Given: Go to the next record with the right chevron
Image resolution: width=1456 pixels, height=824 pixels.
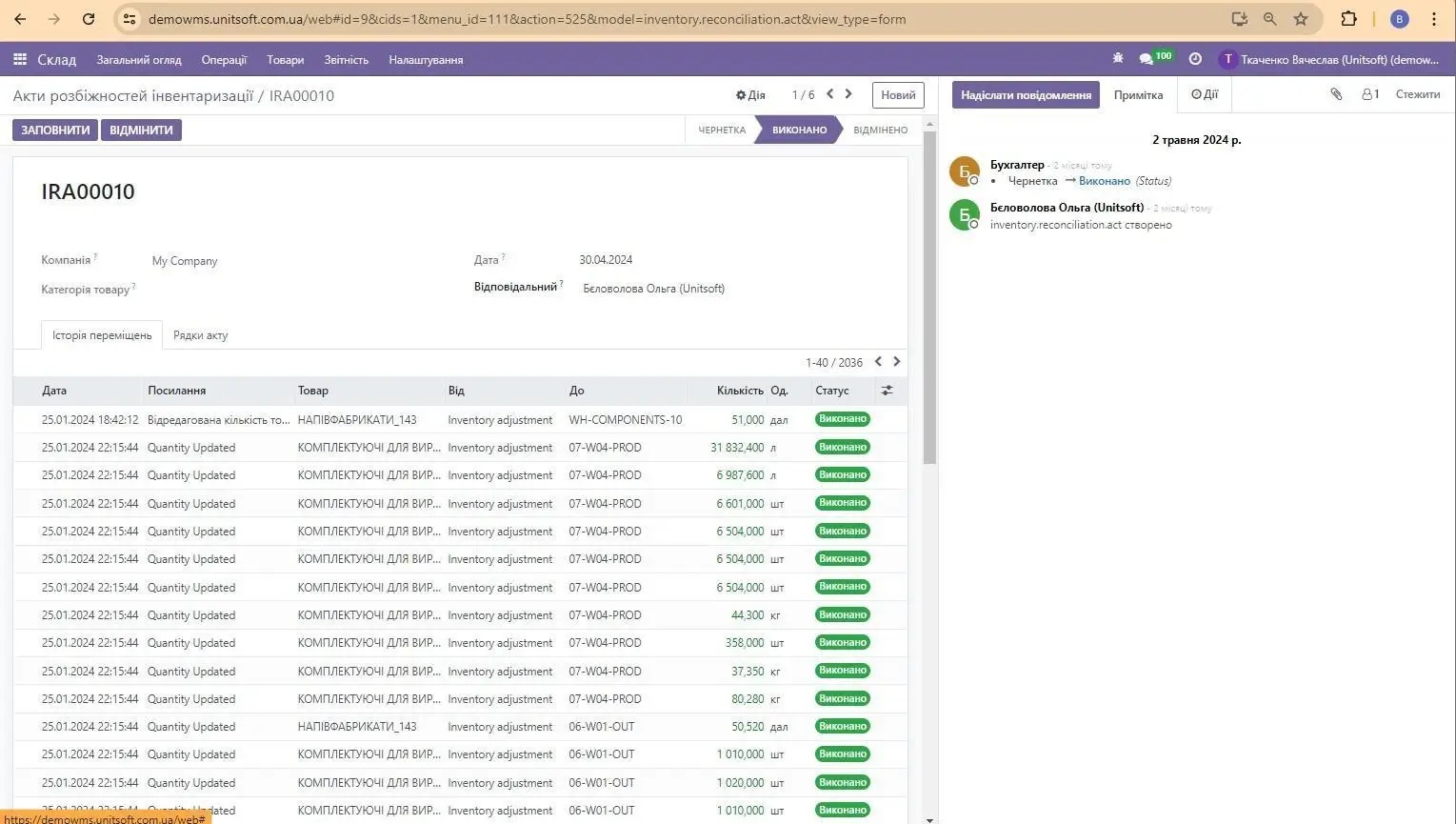Looking at the screenshot, I should pos(848,94).
